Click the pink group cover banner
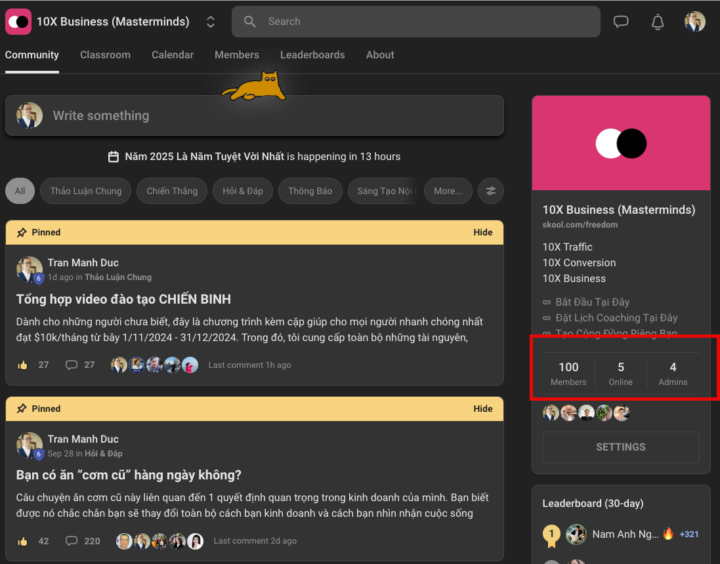 click(620, 143)
